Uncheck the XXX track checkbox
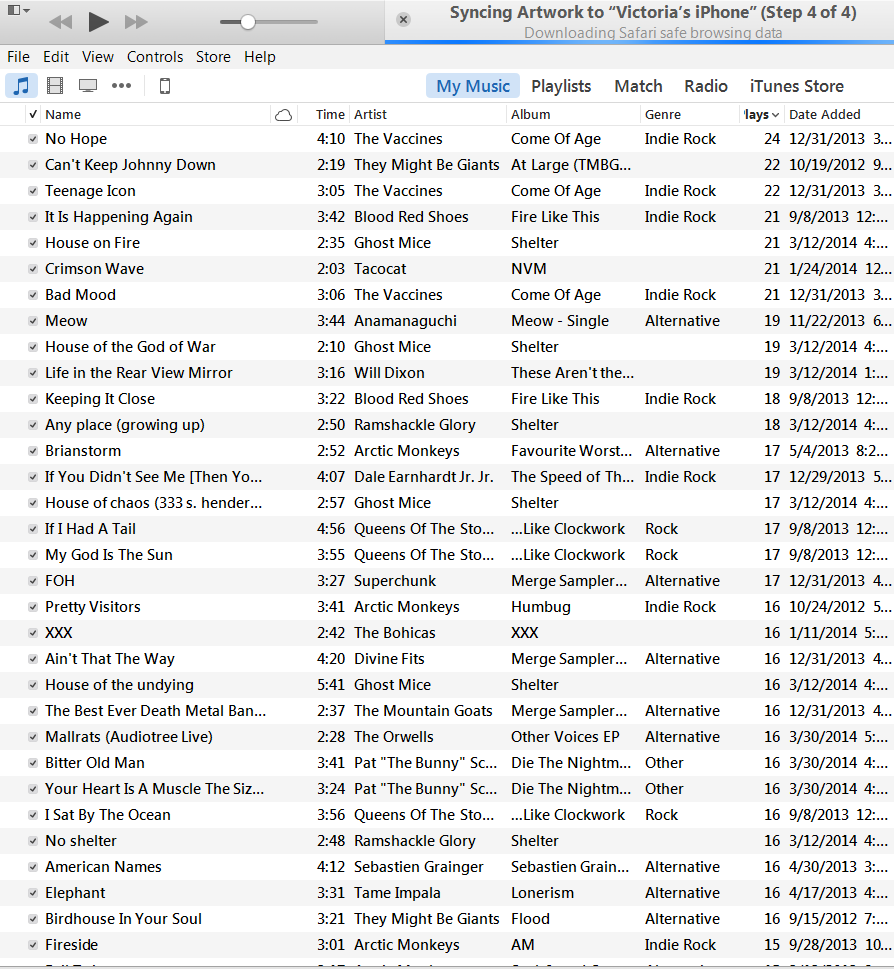The width and height of the screenshot is (894, 969). coord(33,633)
